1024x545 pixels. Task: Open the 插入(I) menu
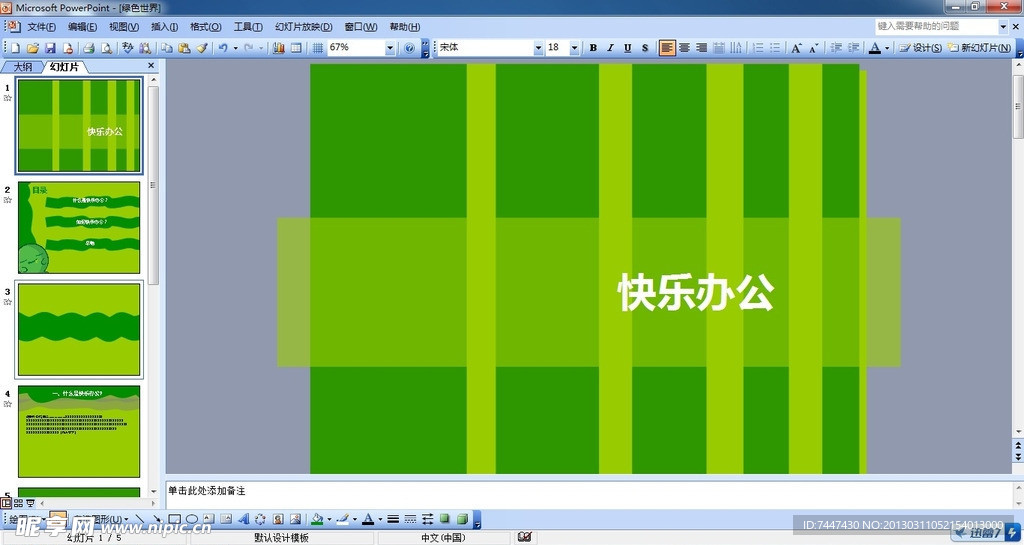[x=164, y=27]
